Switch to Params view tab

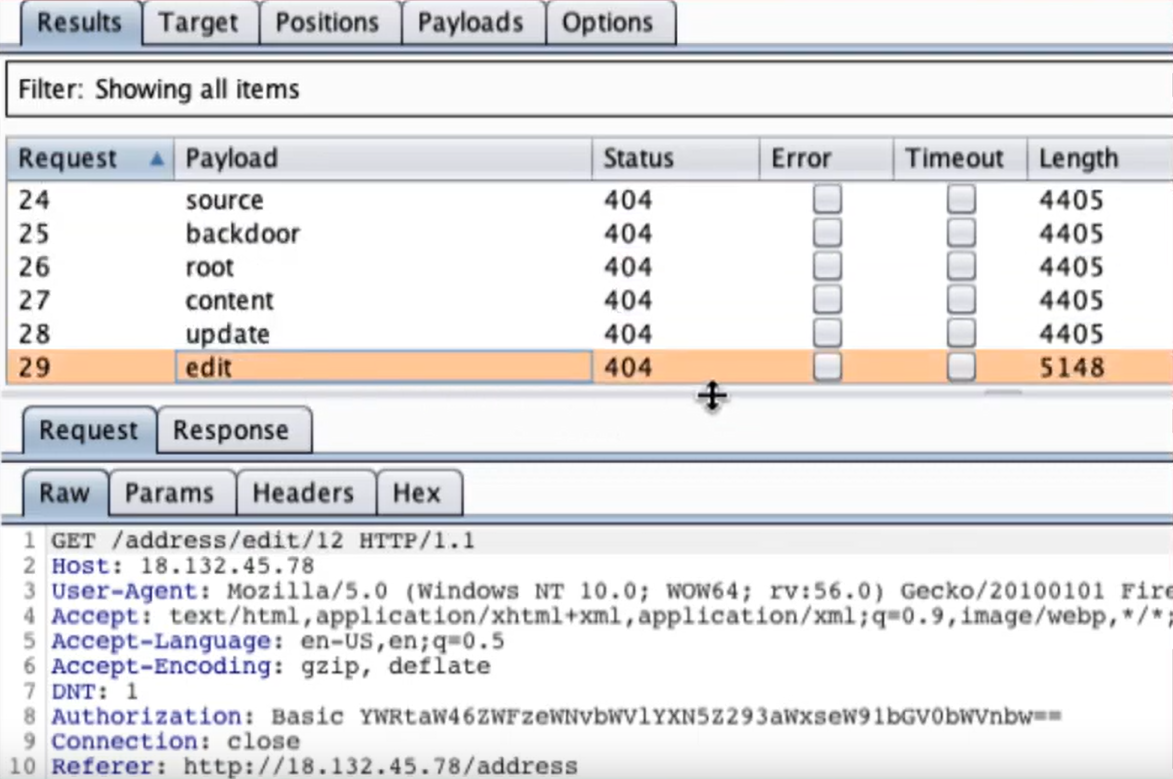pos(169,493)
